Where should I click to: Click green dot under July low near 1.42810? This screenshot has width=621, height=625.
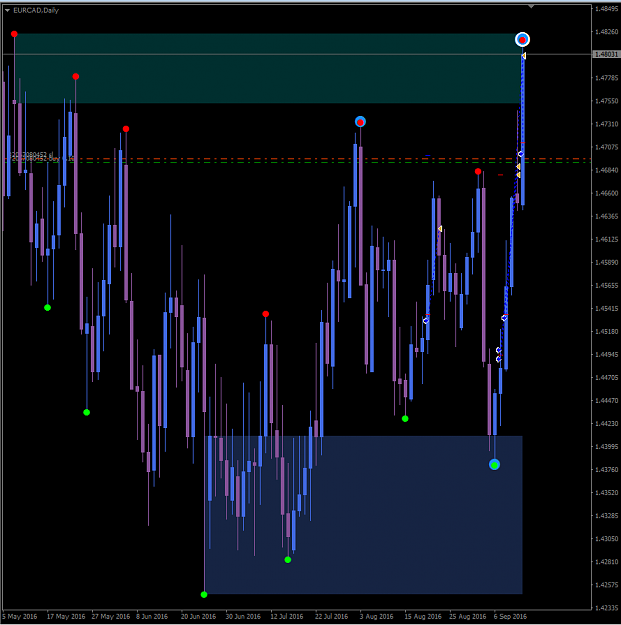[288, 560]
